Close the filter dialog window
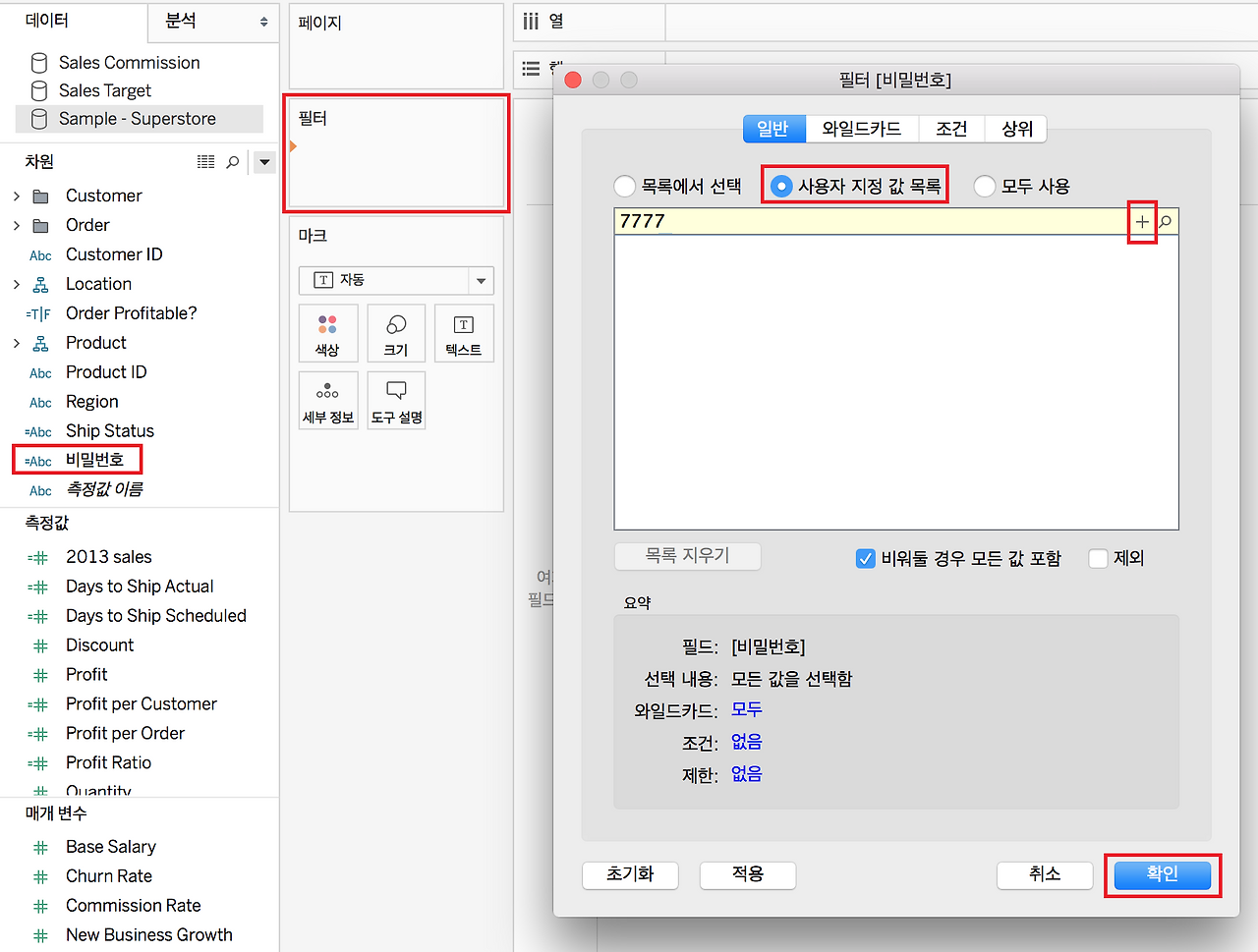This screenshot has height=952, width=1258. (573, 80)
